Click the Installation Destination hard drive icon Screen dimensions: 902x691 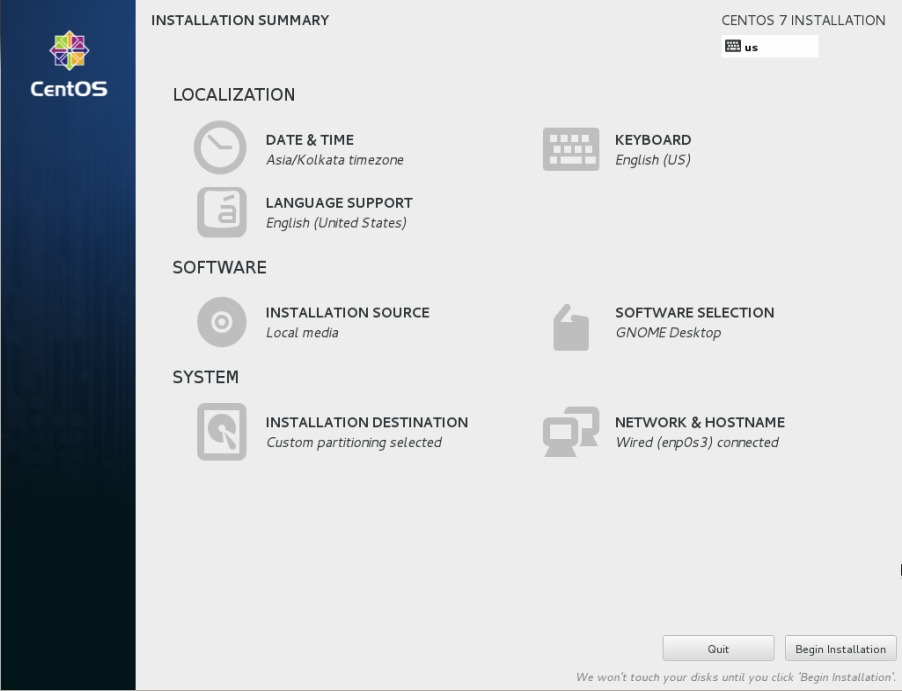(221, 432)
